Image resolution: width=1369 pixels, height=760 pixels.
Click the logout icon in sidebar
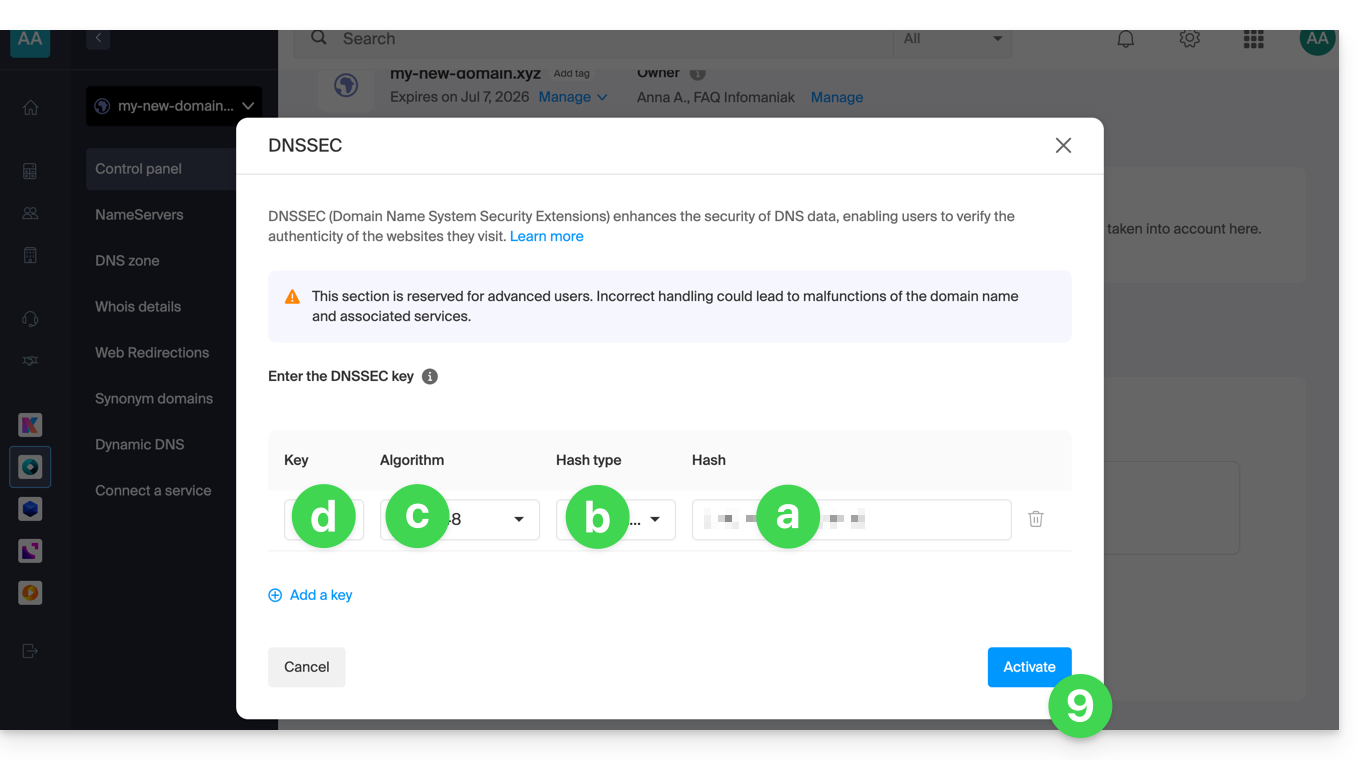click(30, 651)
